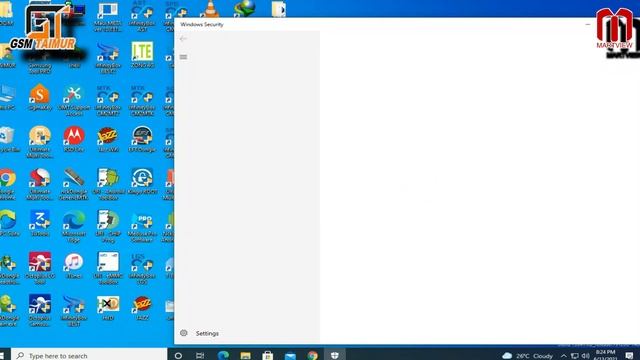
Task: Open Settings in Windows Security sidebar
Action: [199, 333]
